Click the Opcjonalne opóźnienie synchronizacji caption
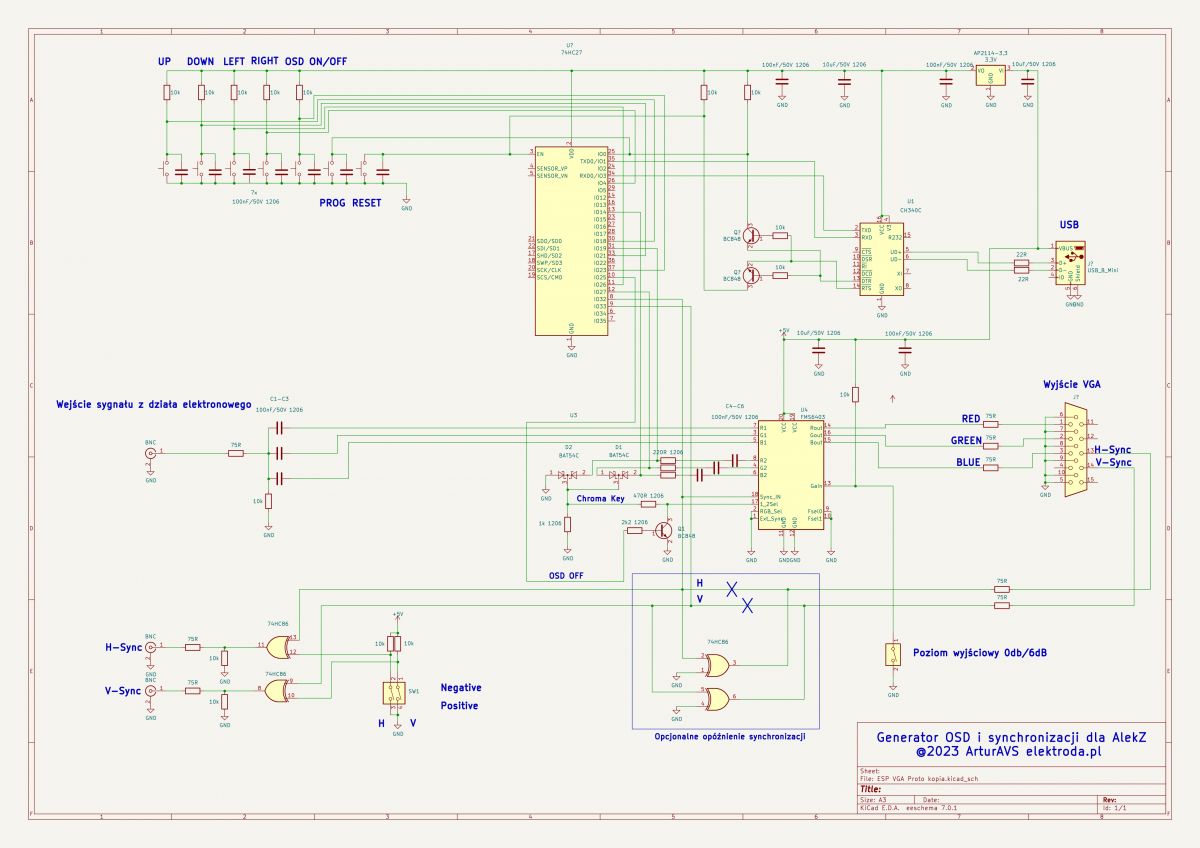The image size is (1200, 848). [x=729, y=738]
